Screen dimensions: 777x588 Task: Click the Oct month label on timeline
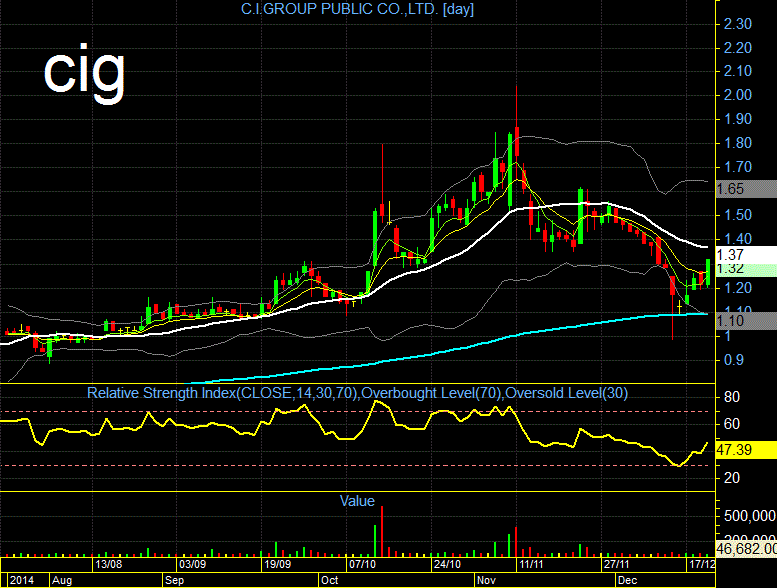[x=330, y=580]
